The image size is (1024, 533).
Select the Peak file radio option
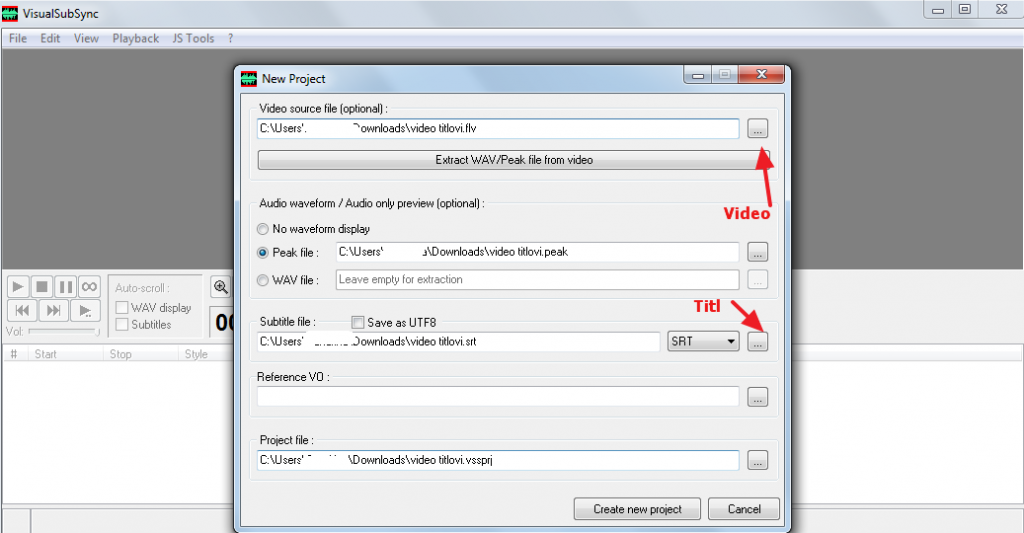[263, 252]
